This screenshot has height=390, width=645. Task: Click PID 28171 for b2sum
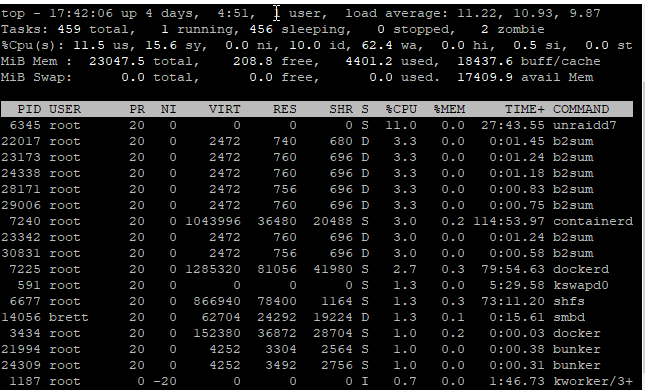click(21, 189)
